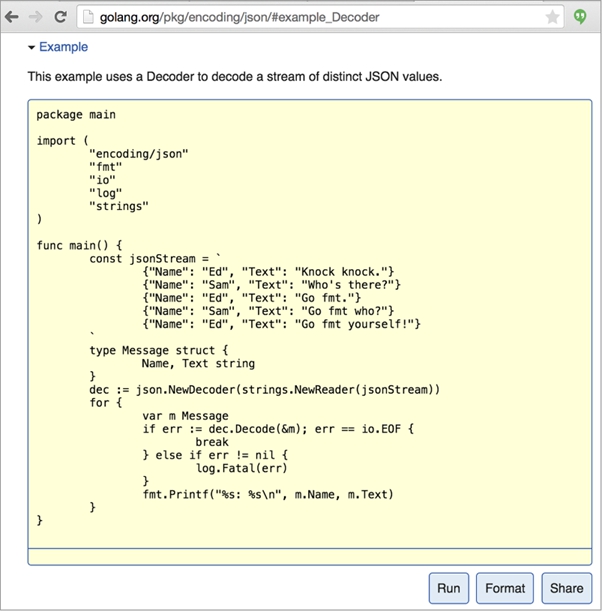The image size is (602, 611).
Task: Click the browser forward arrow
Action: pyautogui.click(x=36, y=17)
